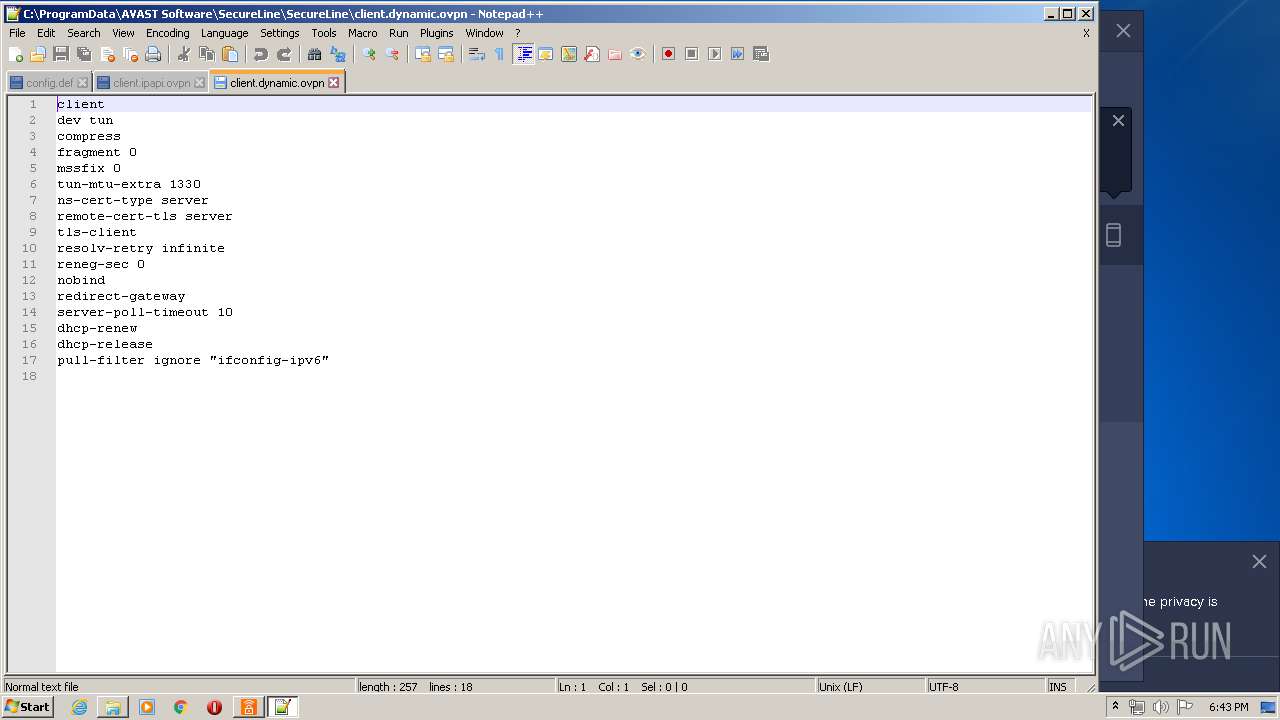Screen dimensions: 1280x720
Task: Open Windows Start menu
Action: [x=27, y=707]
